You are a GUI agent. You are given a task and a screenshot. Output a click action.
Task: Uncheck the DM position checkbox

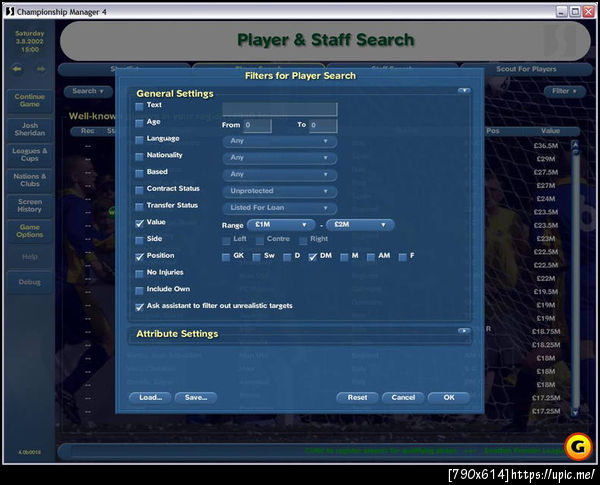[313, 257]
